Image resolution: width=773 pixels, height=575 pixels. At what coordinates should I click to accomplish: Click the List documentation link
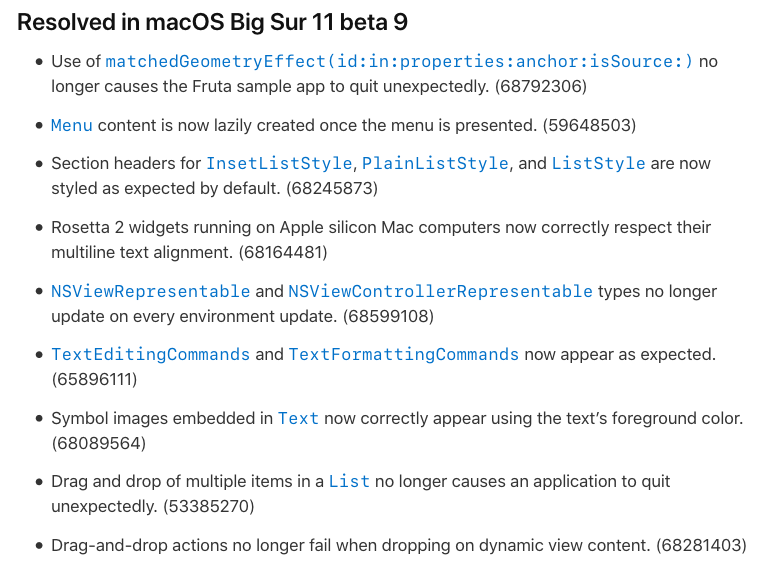tap(349, 482)
